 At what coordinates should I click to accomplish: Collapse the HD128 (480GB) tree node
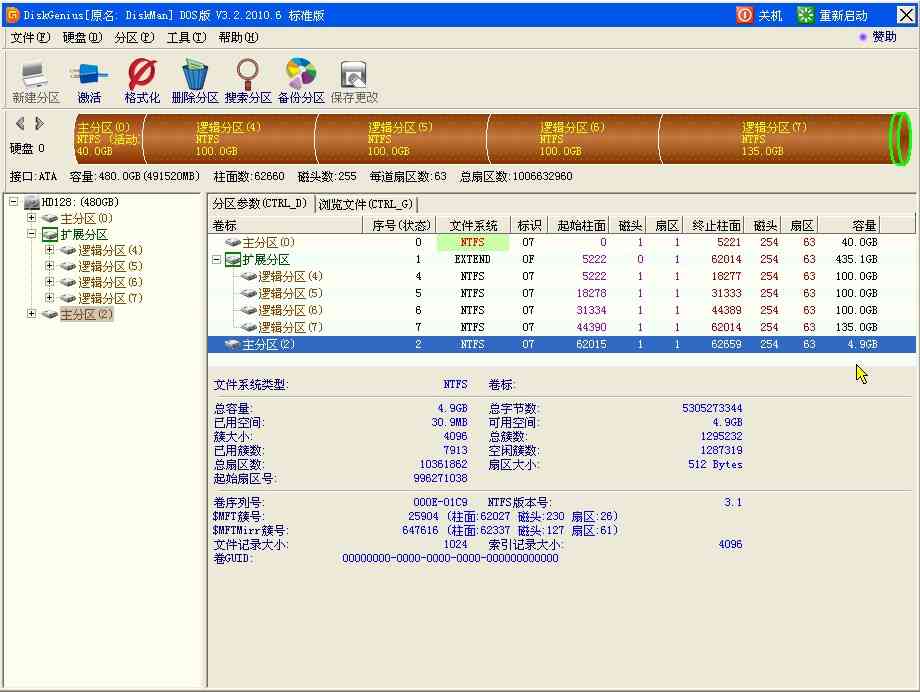pyautogui.click(x=13, y=202)
